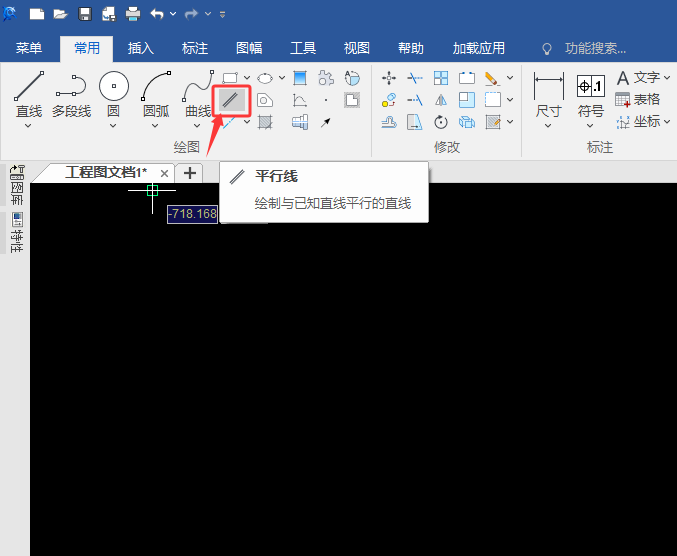Expand the dropdown under 圆
The image size is (677, 556).
click(113, 126)
